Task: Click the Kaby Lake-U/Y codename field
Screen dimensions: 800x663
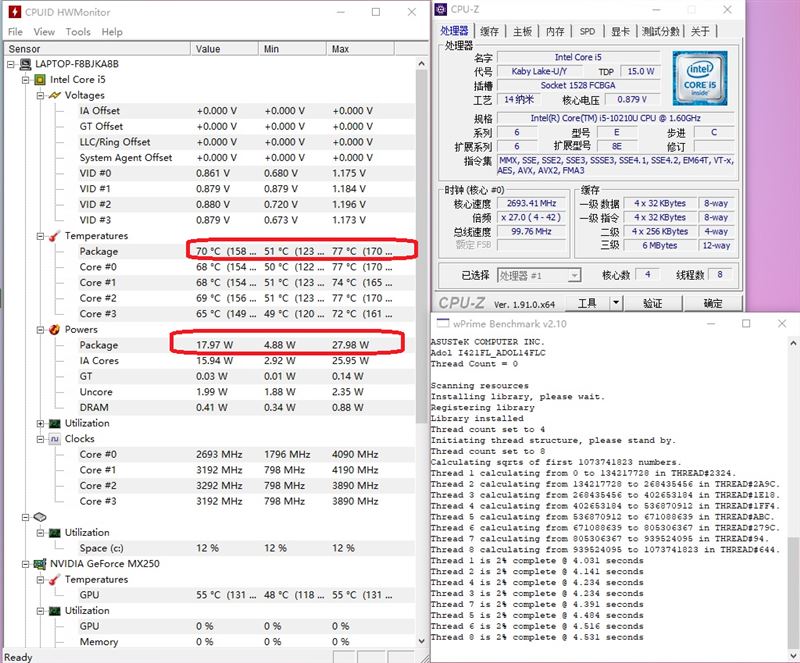Action: 539,71
